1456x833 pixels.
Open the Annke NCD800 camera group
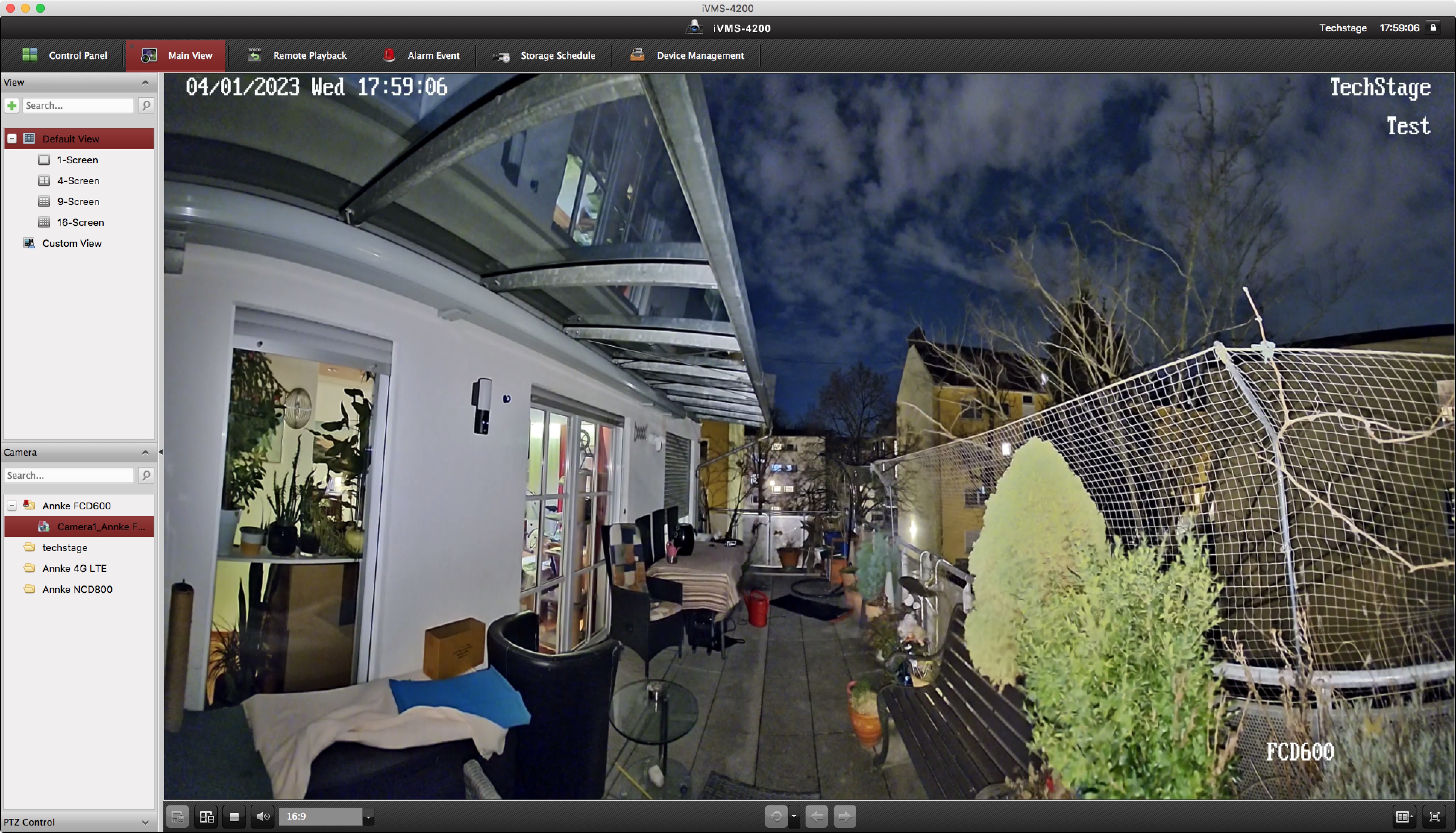click(x=77, y=589)
